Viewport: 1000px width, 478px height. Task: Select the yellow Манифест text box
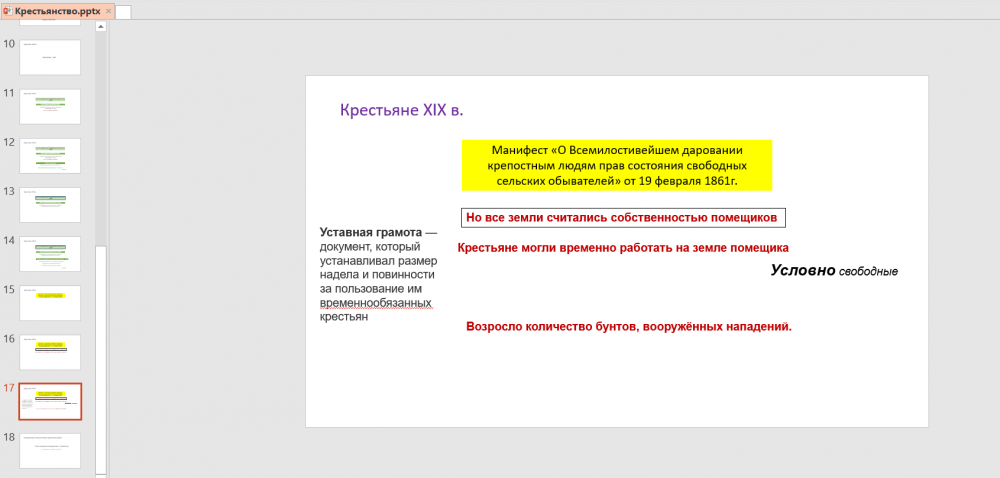click(x=616, y=165)
